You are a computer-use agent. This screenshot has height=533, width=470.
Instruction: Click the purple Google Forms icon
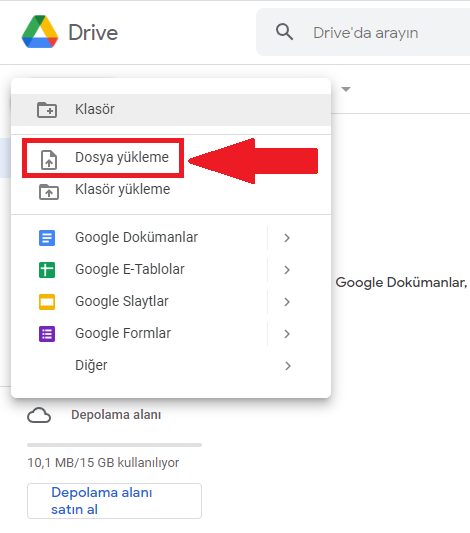tap(47, 334)
